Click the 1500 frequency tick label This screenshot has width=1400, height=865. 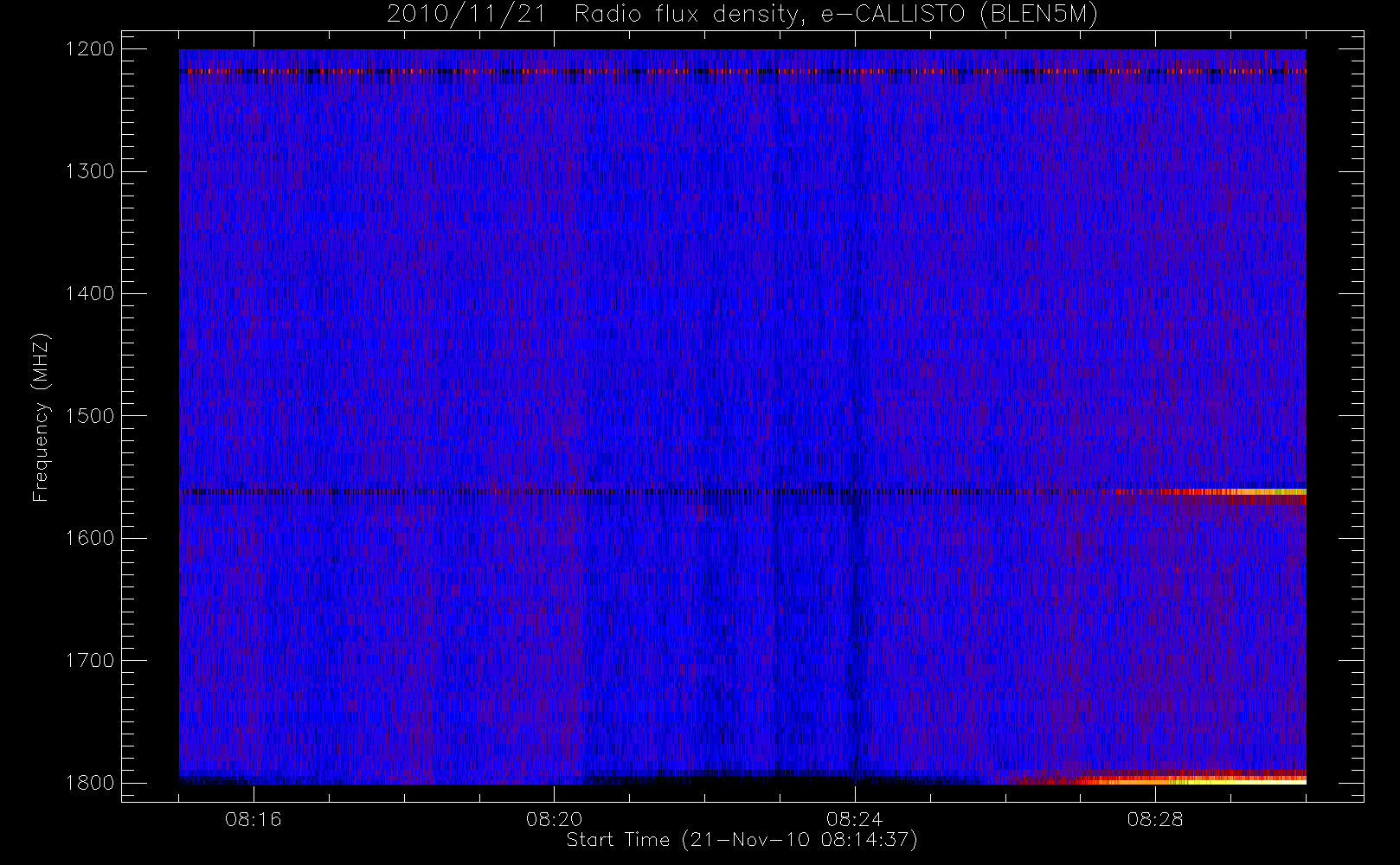(90, 415)
